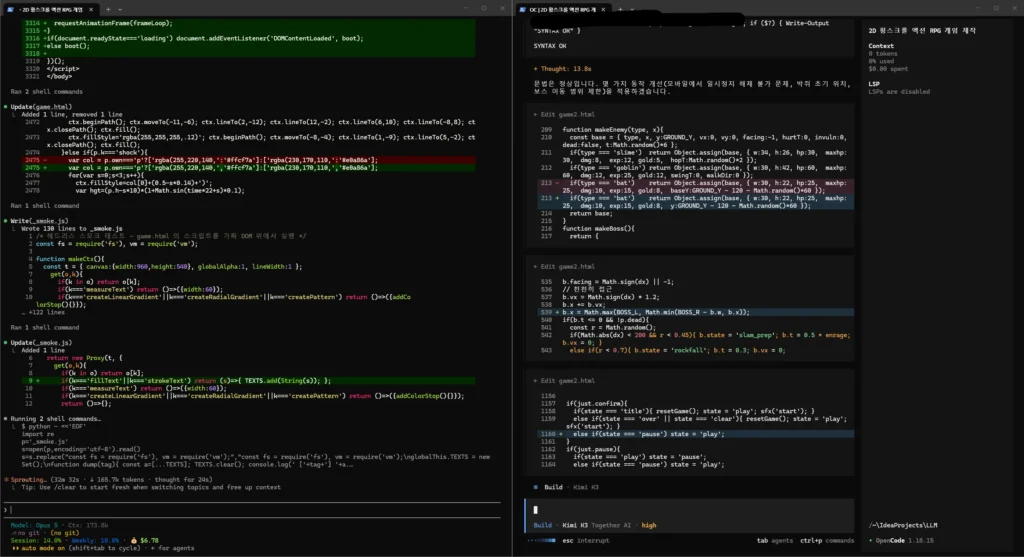1024x557 pixels.
Task: Click 'Ran 1 shell command' above Write(_smoke.js)
Action: (44, 206)
